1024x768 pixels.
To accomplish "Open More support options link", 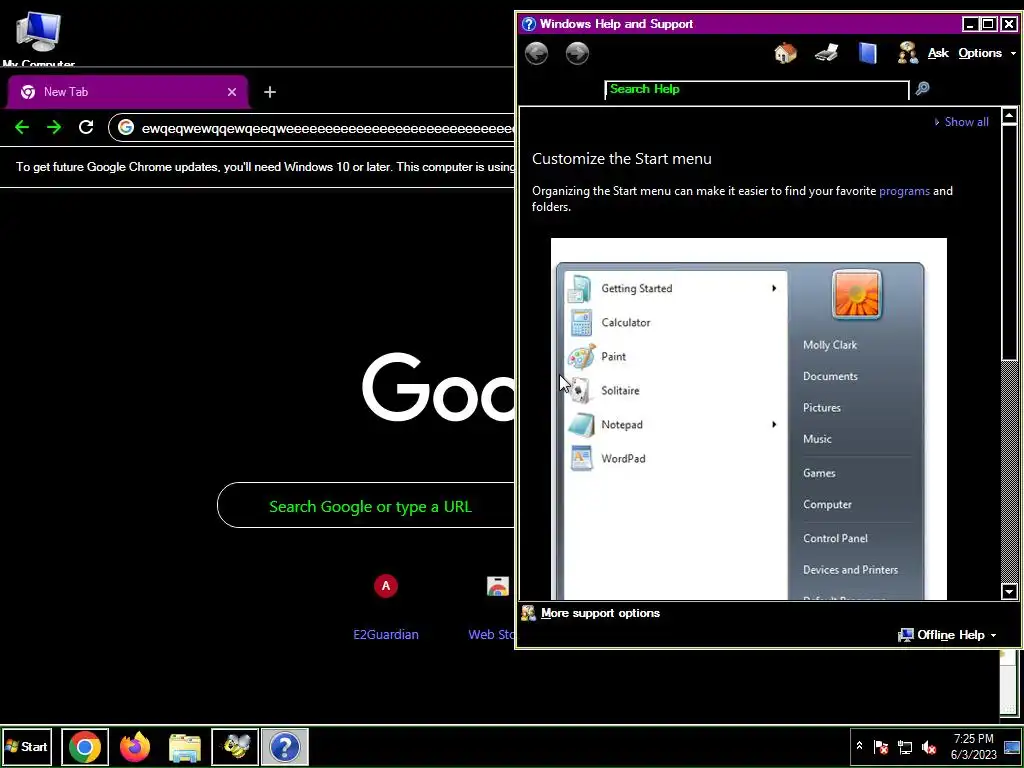I will coord(600,613).
